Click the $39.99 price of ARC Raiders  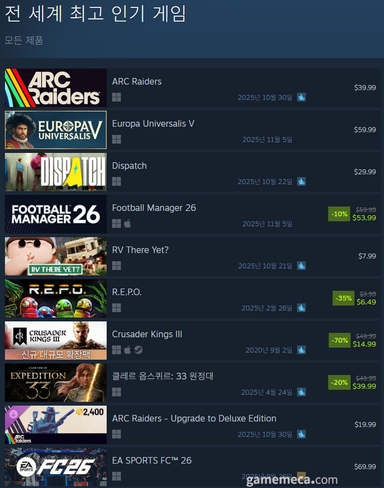[x=365, y=88]
